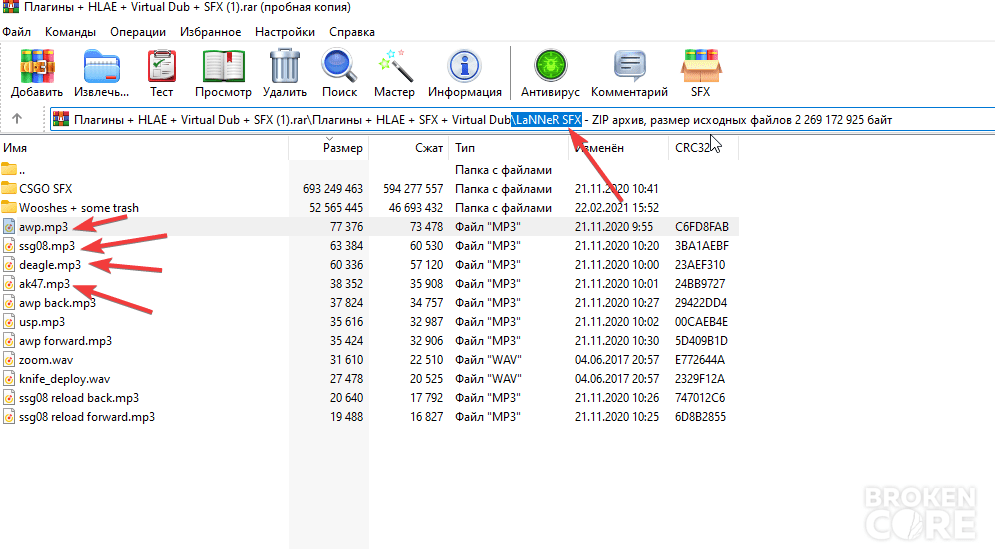Click the archive path address field
Viewport: 995px width, 549px height.
pyautogui.click(x=522, y=119)
